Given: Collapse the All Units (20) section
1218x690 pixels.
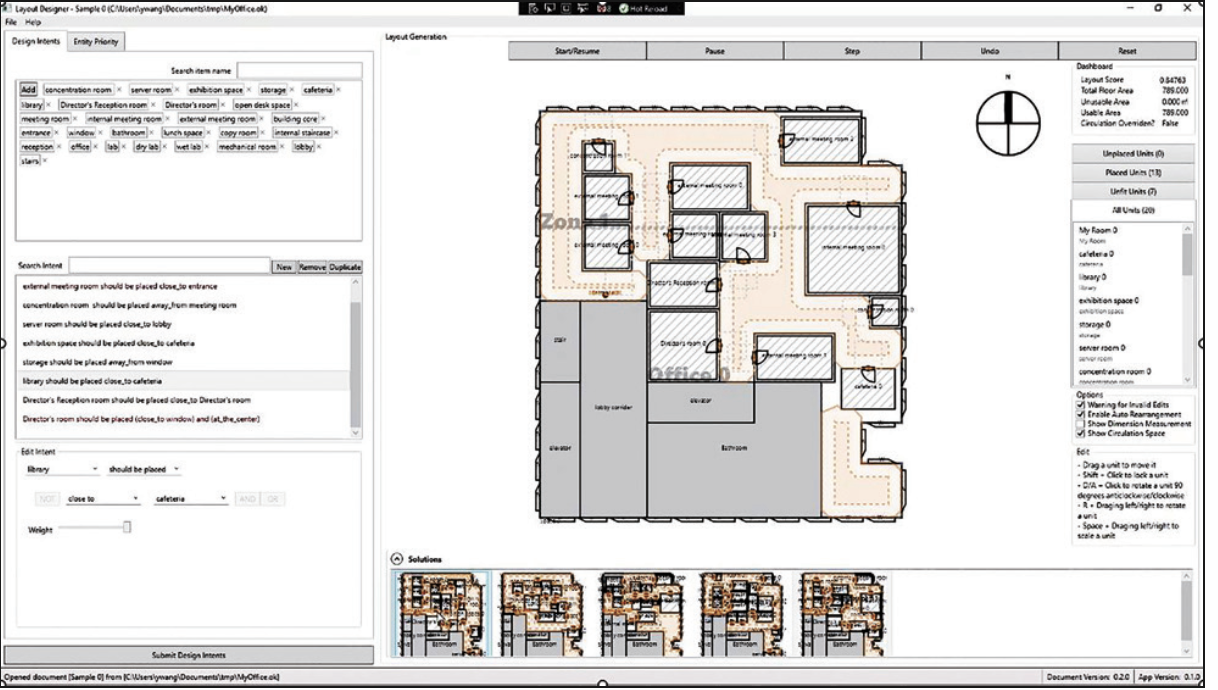Looking at the screenshot, I should (1133, 210).
